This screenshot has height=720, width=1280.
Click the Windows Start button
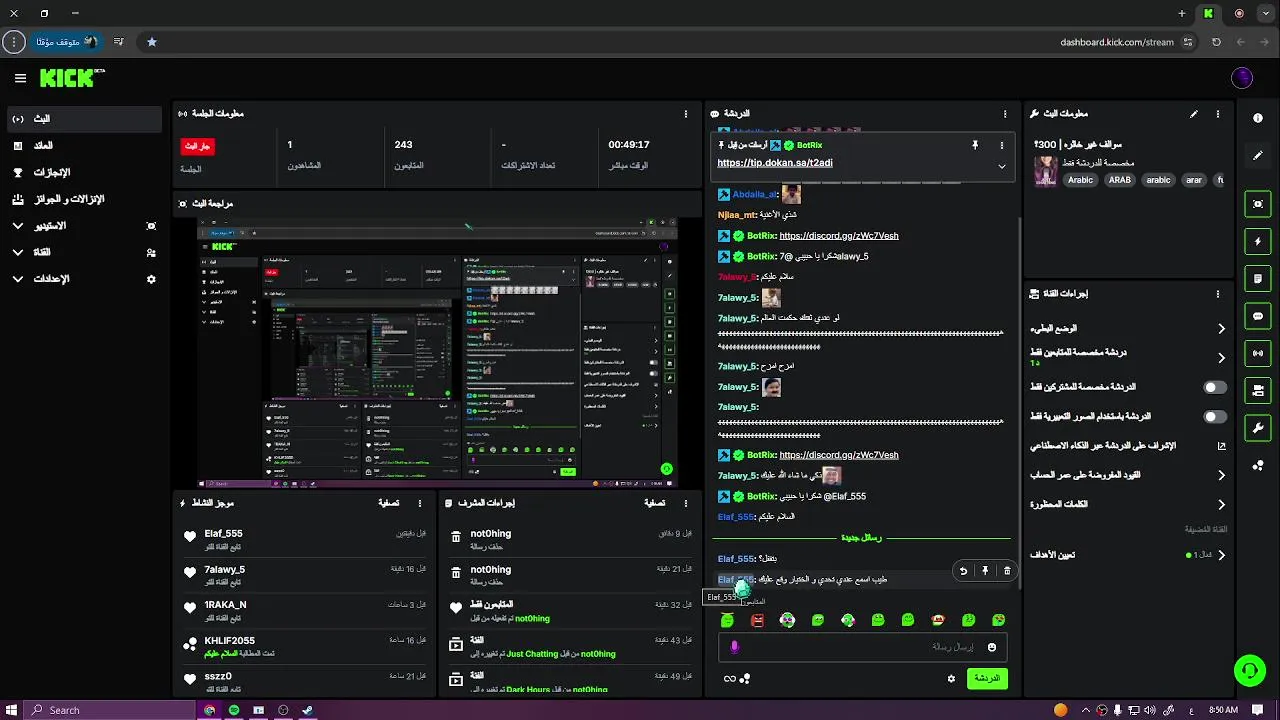pyautogui.click(x=12, y=710)
